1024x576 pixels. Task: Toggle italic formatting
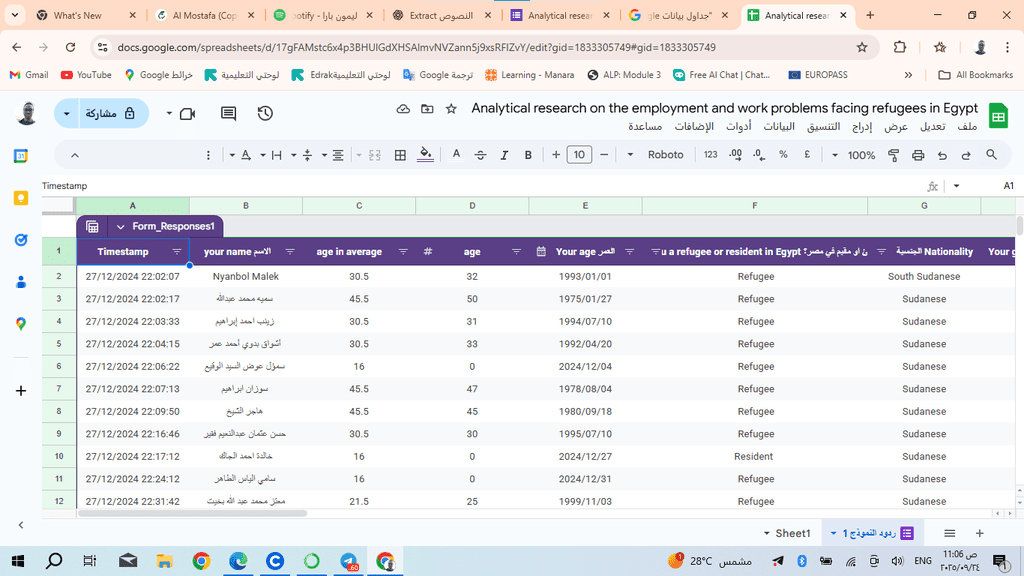coord(504,155)
